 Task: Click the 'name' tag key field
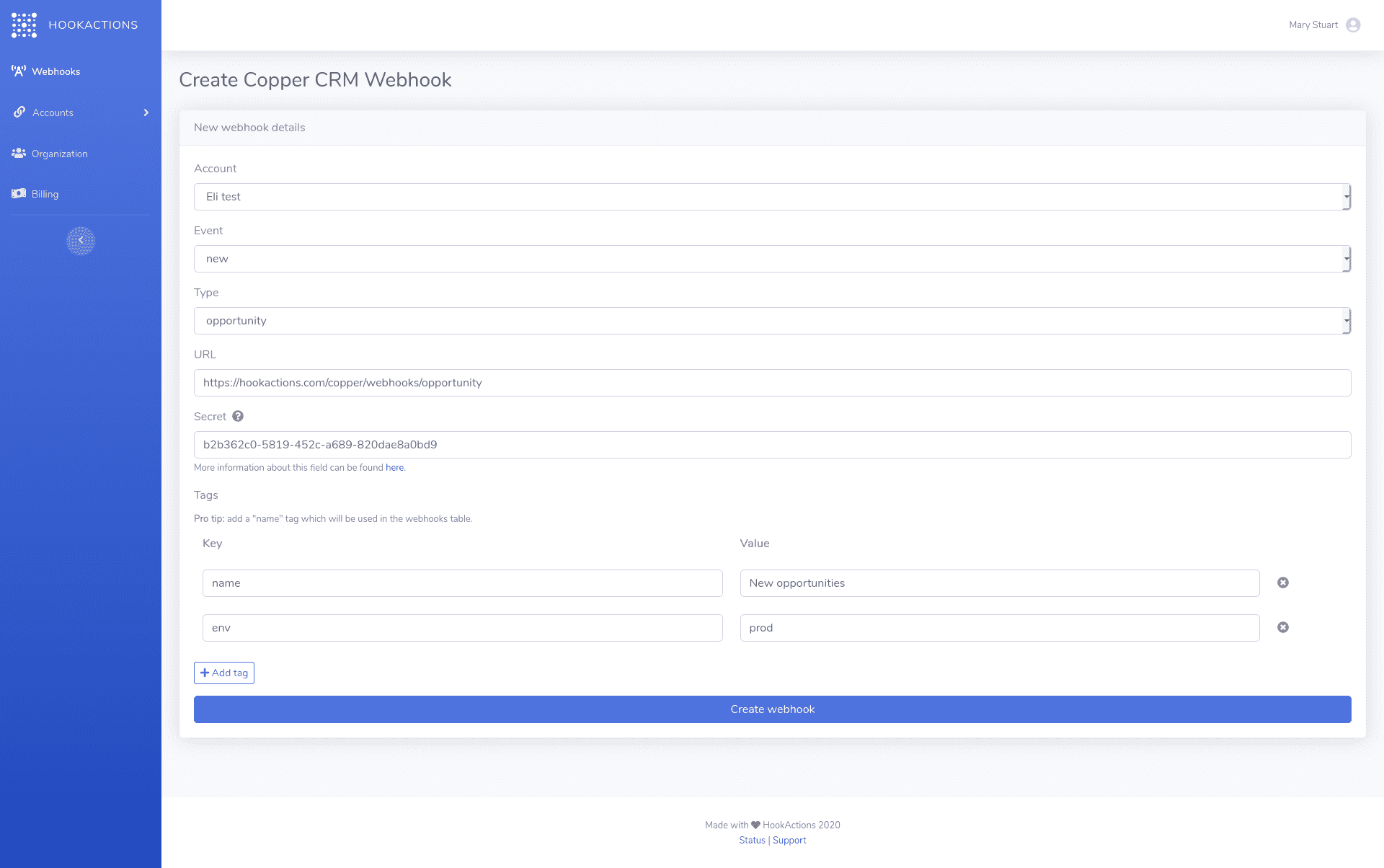[x=462, y=583]
